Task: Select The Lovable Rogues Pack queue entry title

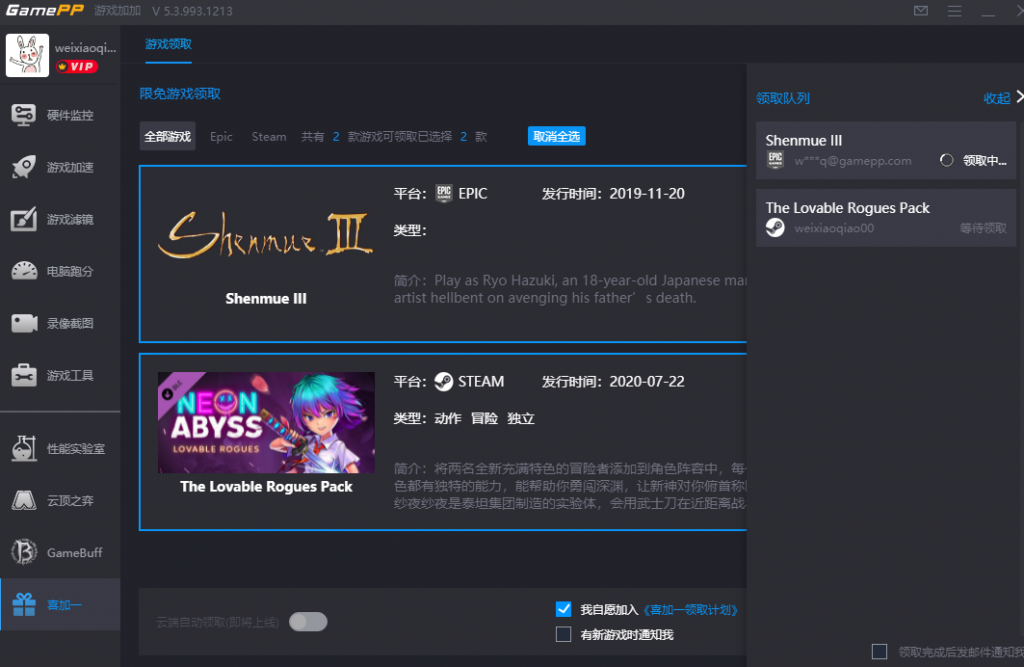Action: pyautogui.click(x=848, y=208)
